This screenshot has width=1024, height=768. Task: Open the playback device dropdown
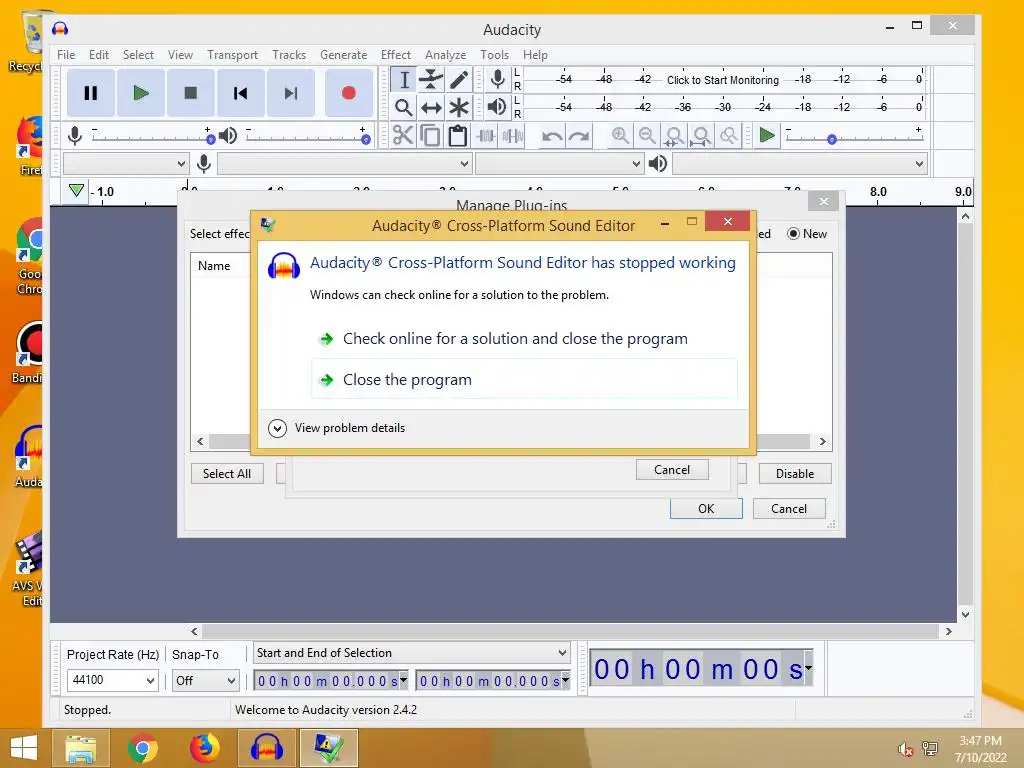[x=800, y=163]
